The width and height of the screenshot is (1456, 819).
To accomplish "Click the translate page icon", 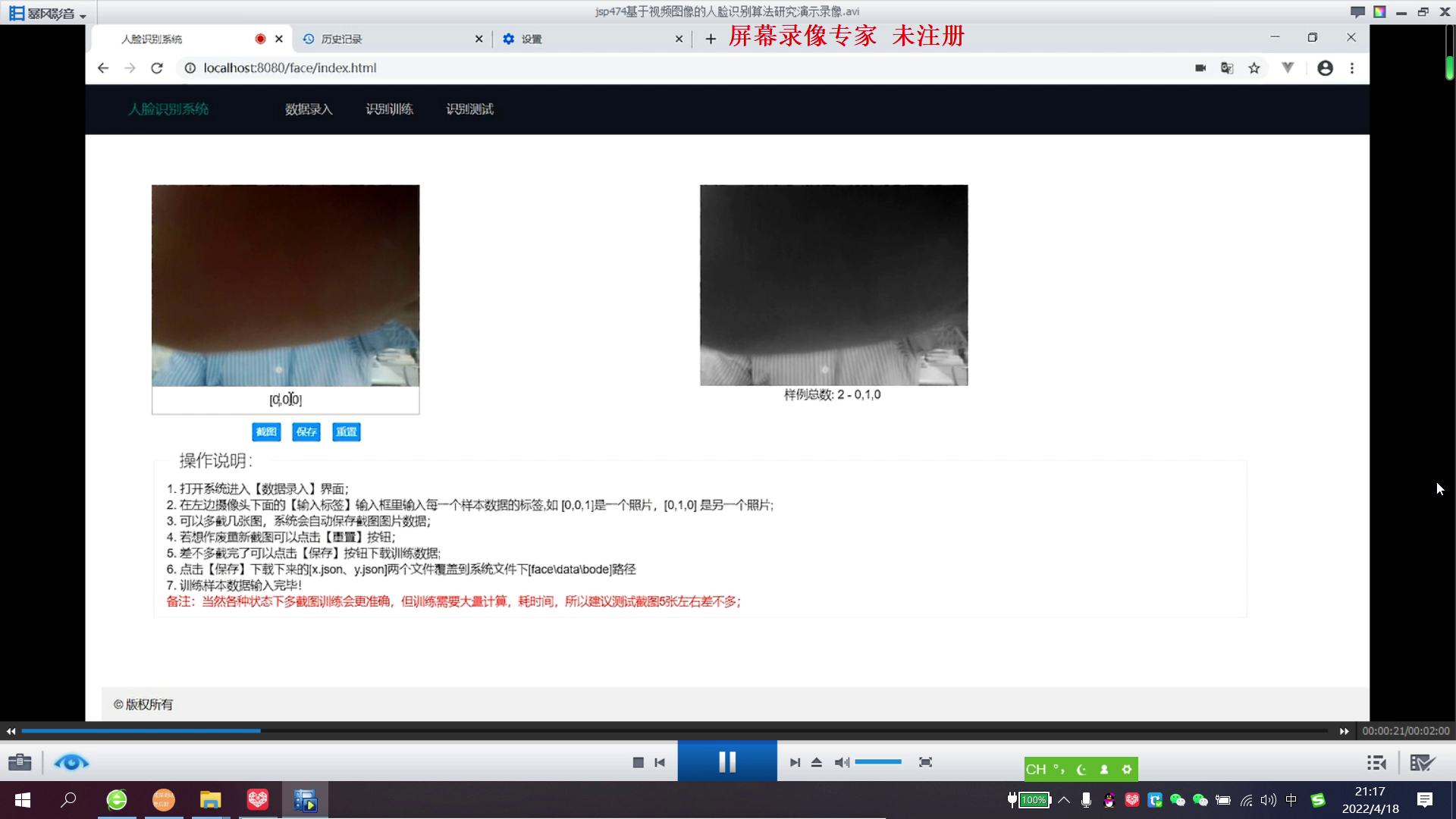I will (1227, 68).
